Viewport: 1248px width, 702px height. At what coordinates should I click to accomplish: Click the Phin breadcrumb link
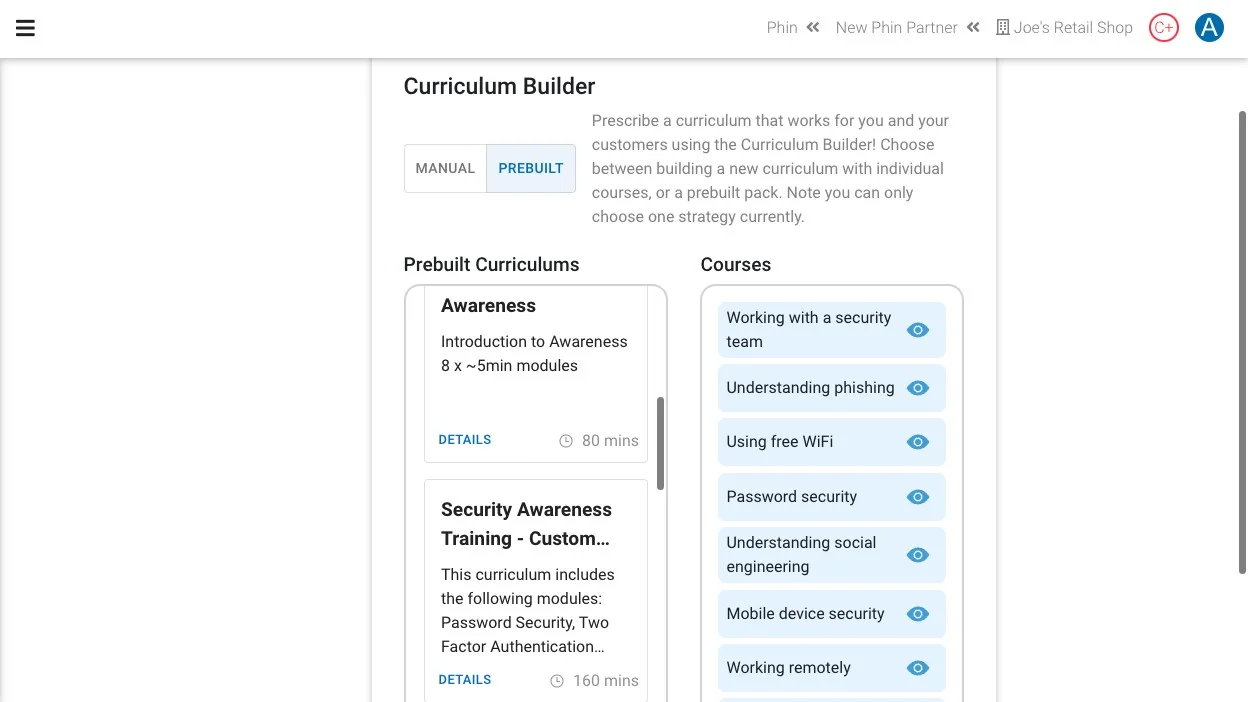pyautogui.click(x=782, y=28)
